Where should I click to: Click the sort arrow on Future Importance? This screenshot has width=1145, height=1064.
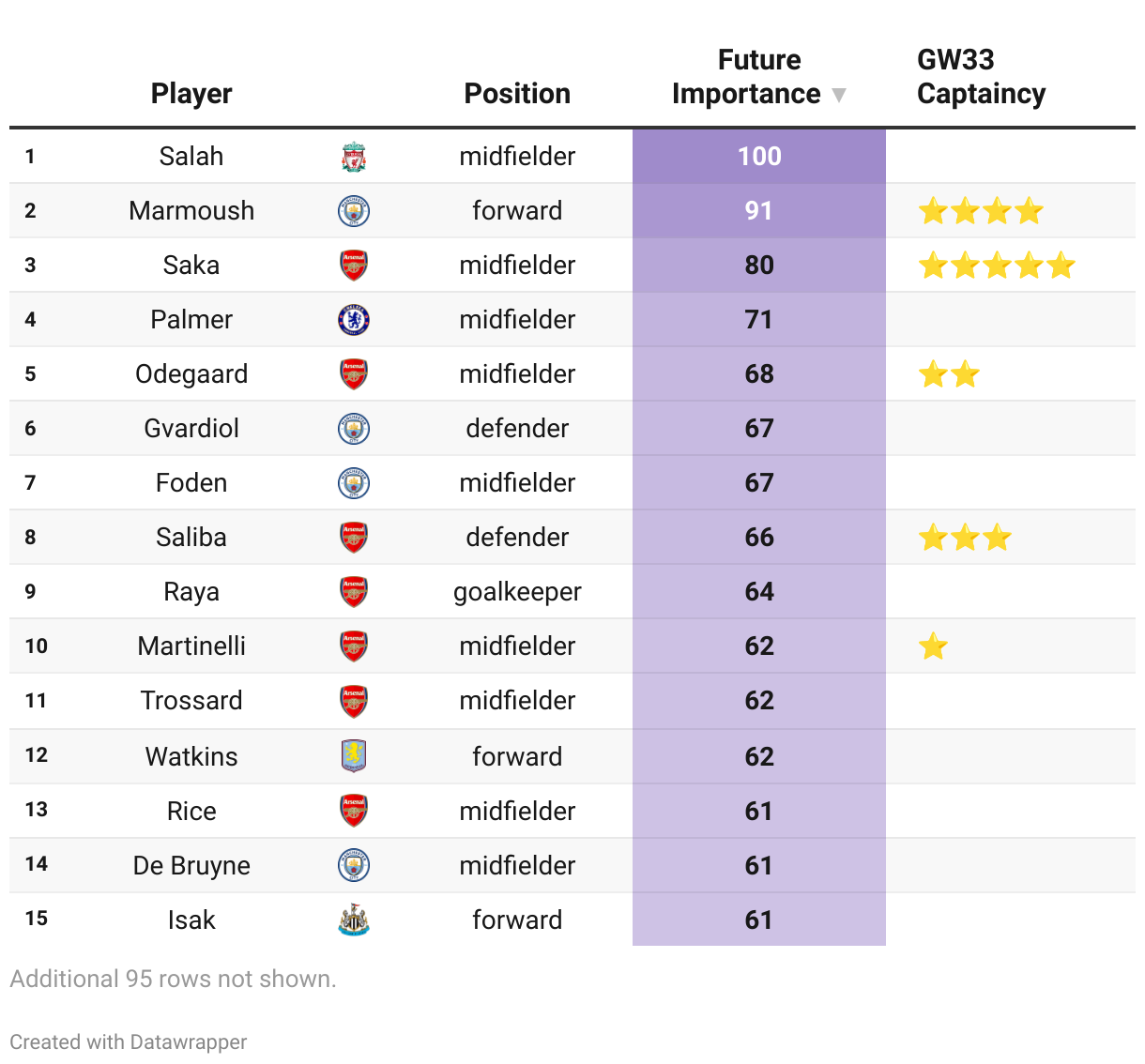pyautogui.click(x=839, y=95)
